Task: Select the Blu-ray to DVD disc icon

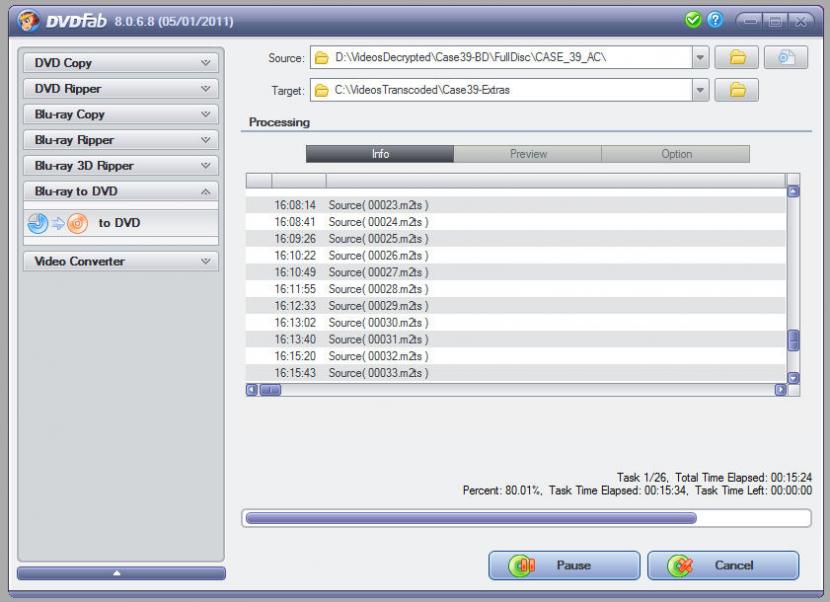Action: (58, 223)
